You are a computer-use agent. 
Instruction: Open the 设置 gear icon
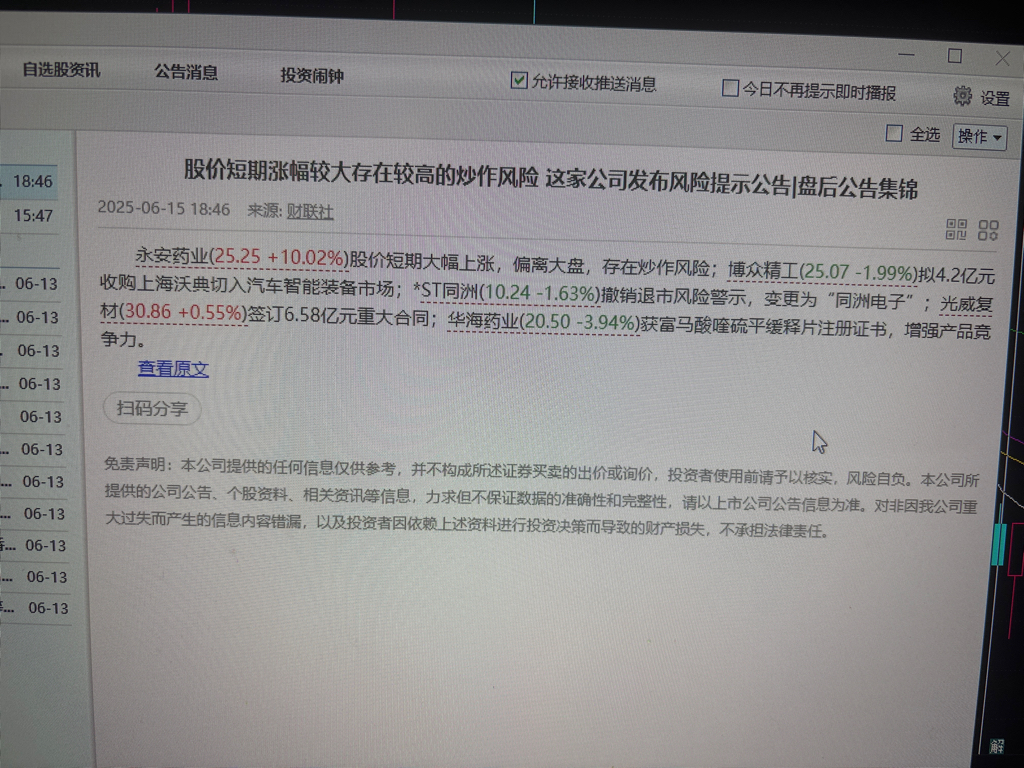tap(962, 96)
